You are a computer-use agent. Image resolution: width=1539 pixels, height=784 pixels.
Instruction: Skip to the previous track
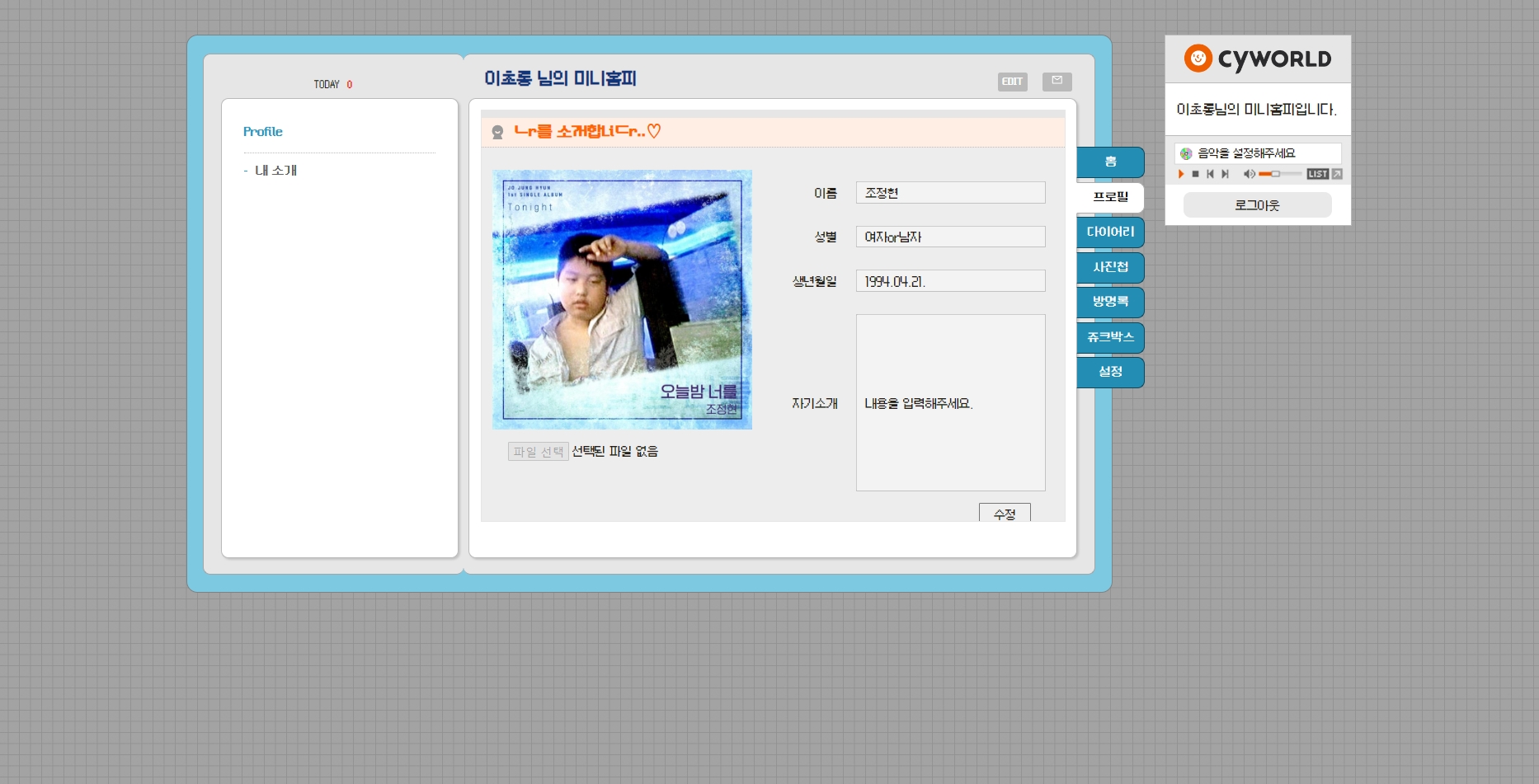(1210, 174)
